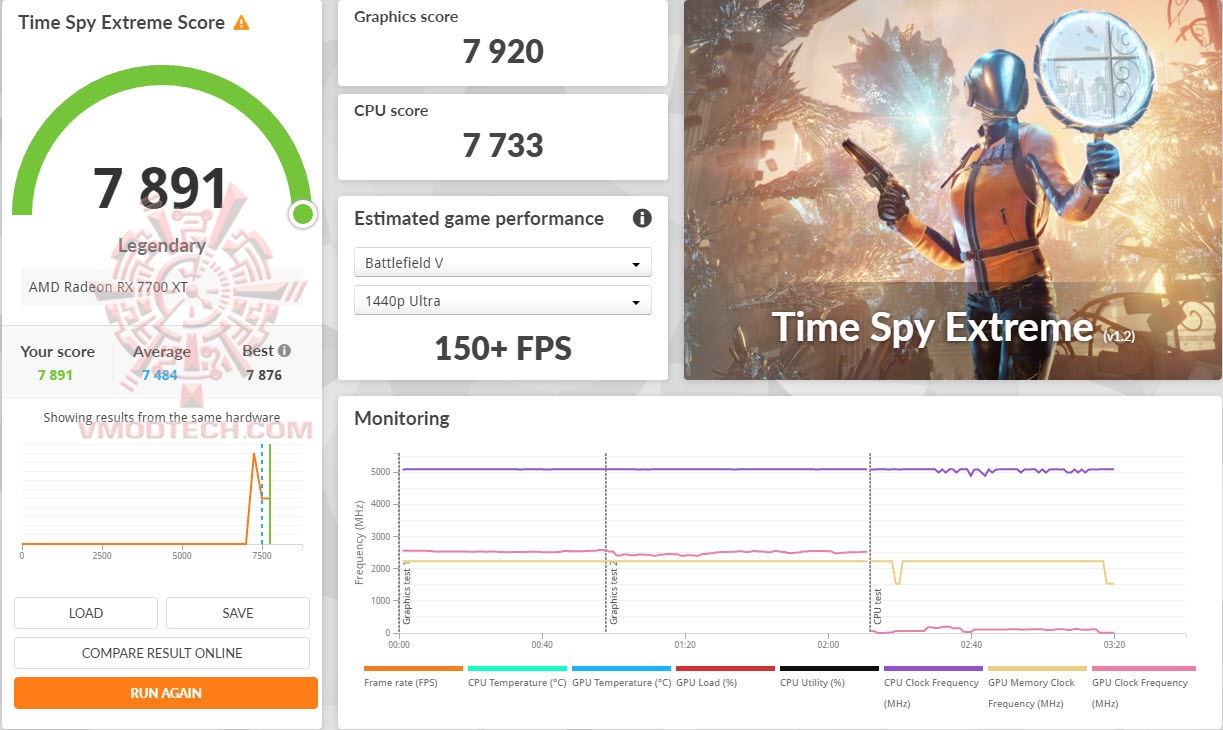Toggle the GPU Load (%) legend swatch
1223x730 pixels.
coord(726,668)
